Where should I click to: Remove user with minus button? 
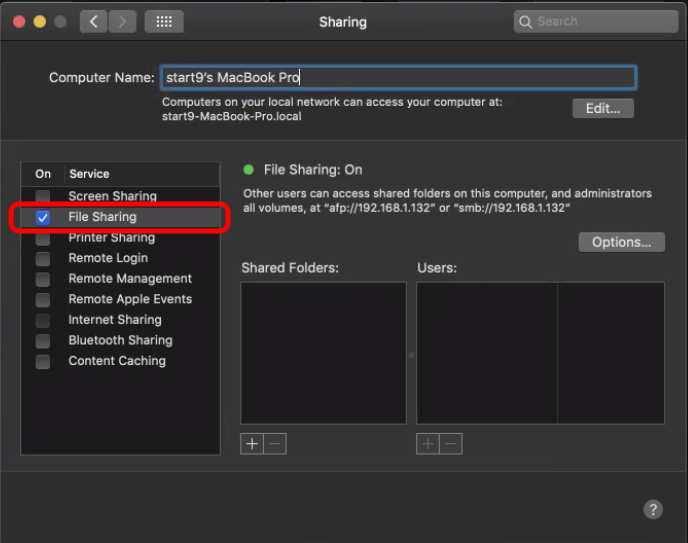tap(451, 444)
